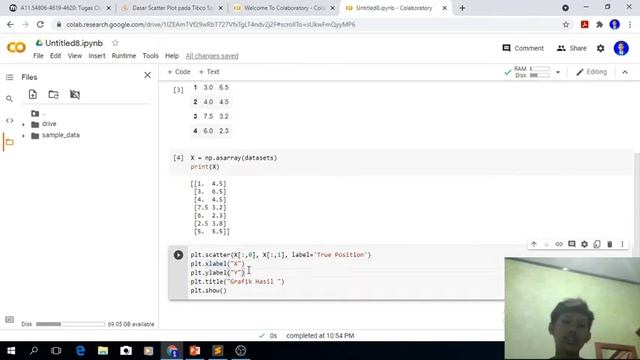This screenshot has height=360, width=640.
Task: Unmount Google Drive icon
Action: click(x=75, y=95)
